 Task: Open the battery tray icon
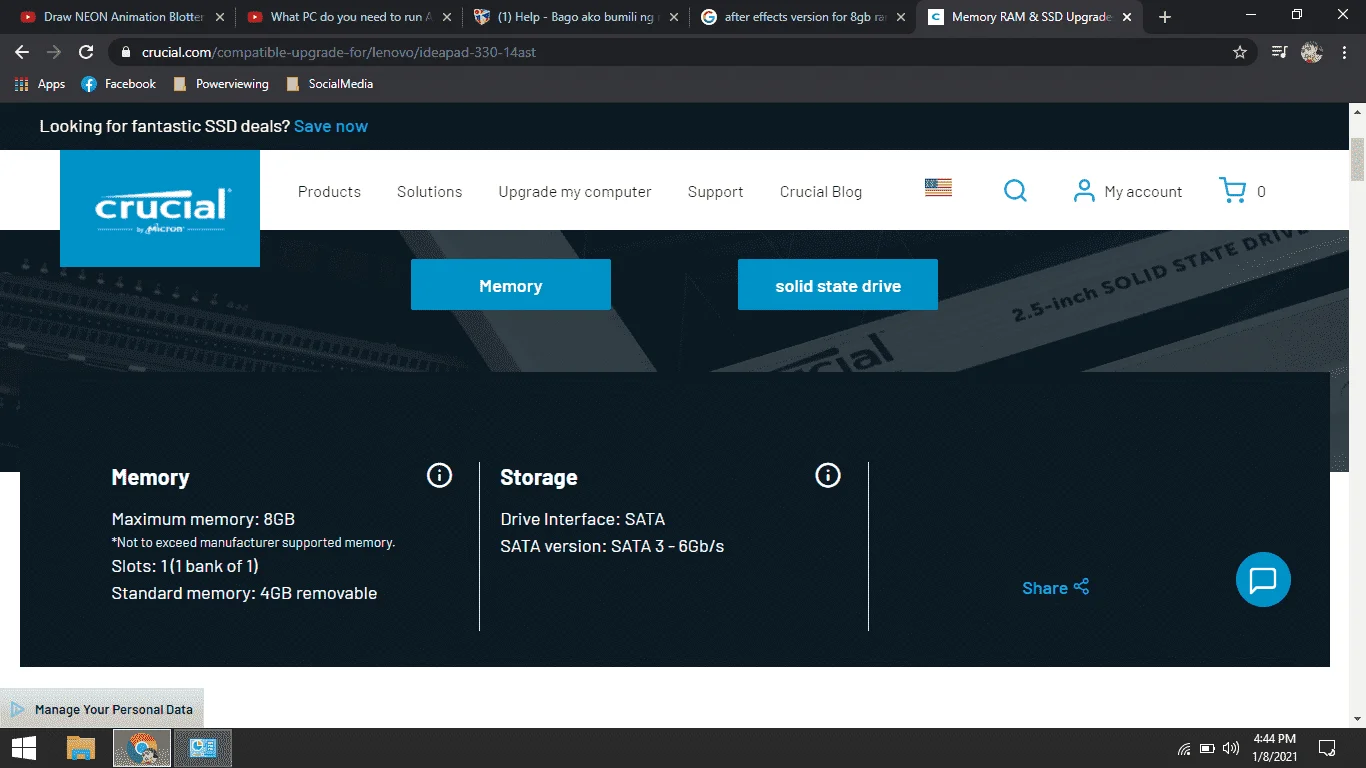pyautogui.click(x=1208, y=748)
